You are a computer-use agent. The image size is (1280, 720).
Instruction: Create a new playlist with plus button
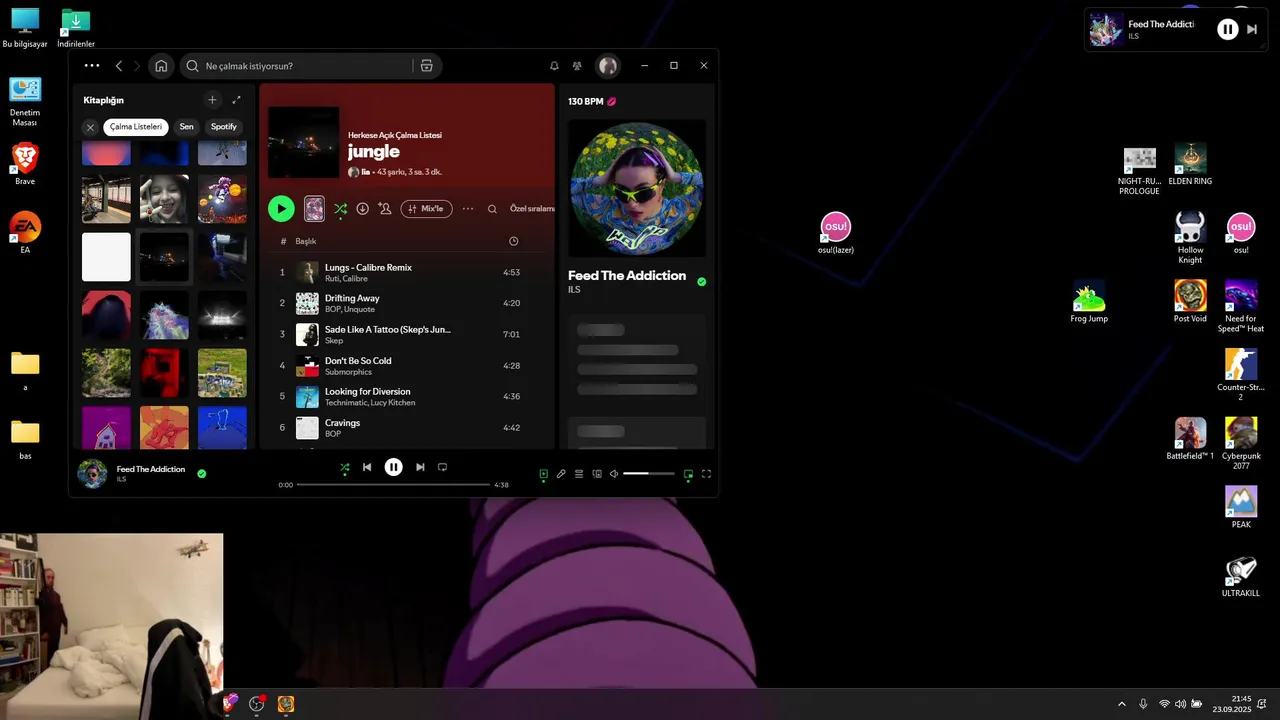click(212, 100)
